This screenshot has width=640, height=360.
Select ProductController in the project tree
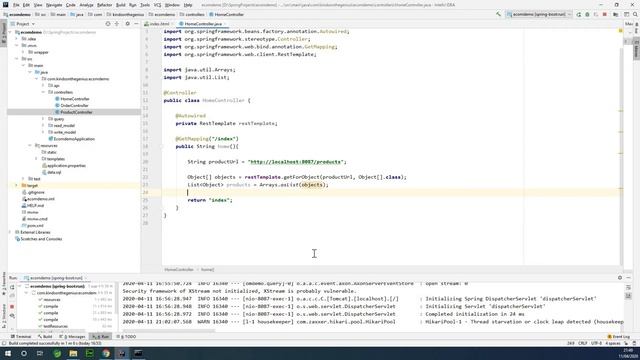pos(76,112)
